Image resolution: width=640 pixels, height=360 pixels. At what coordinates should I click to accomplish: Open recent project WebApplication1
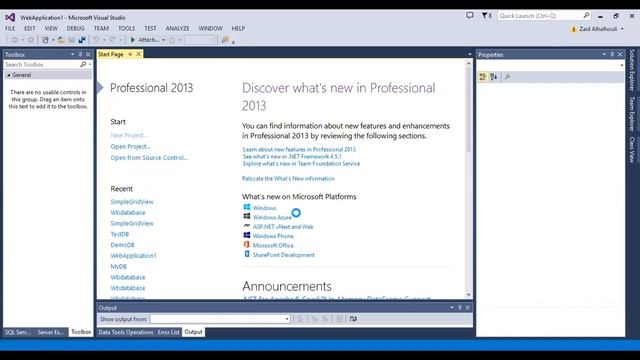pyautogui.click(x=133, y=256)
